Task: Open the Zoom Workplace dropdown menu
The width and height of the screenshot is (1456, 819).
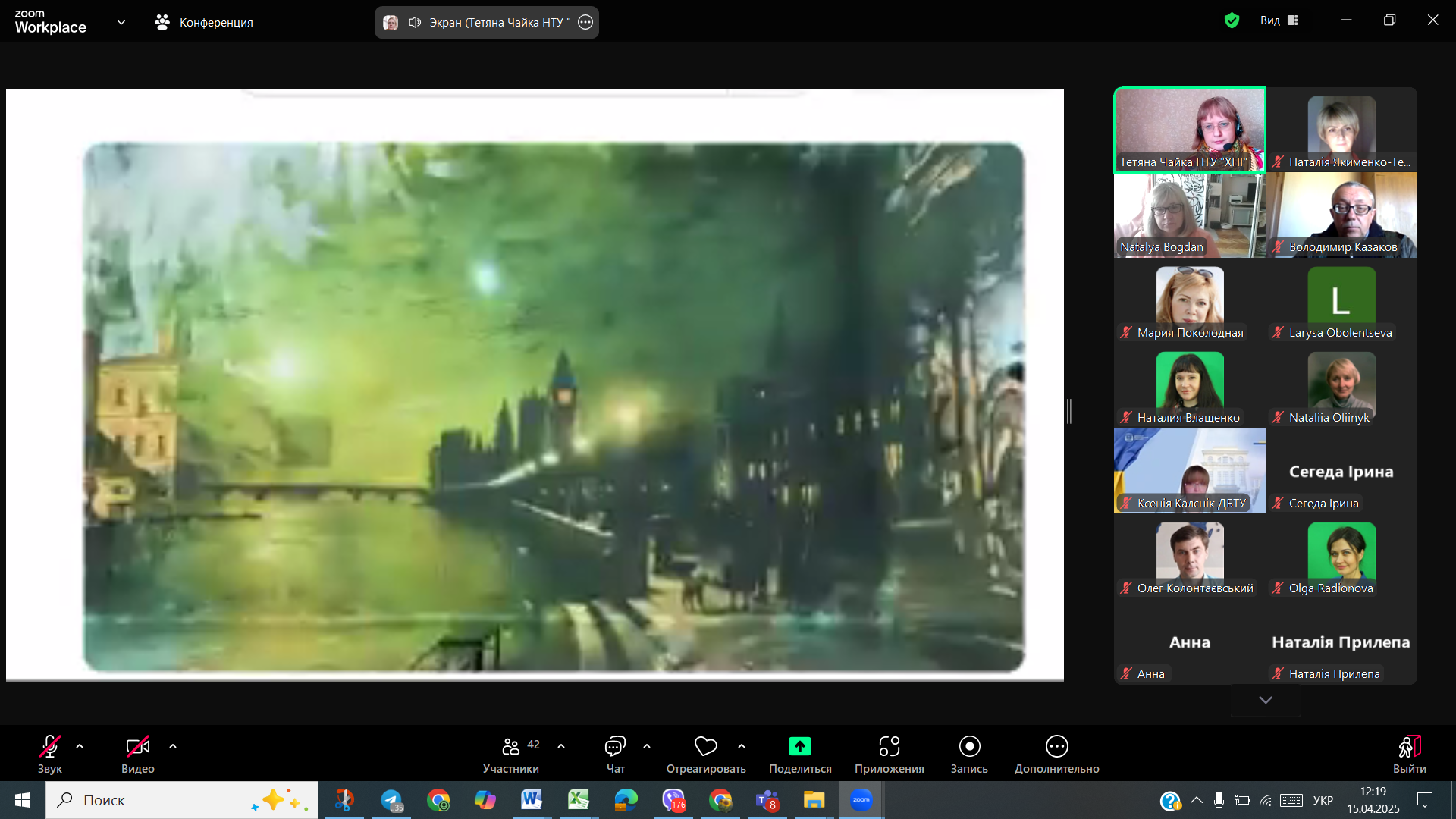Action: click(121, 23)
